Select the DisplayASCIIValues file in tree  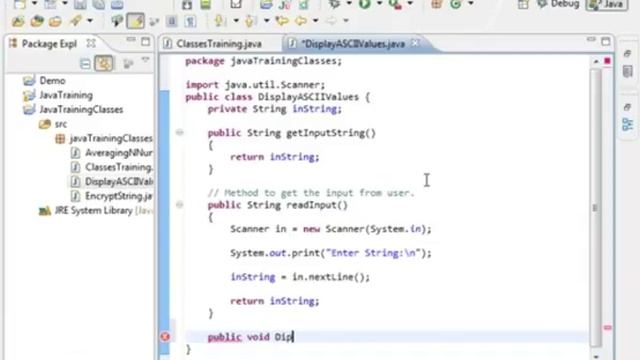pyautogui.click(x=119, y=182)
